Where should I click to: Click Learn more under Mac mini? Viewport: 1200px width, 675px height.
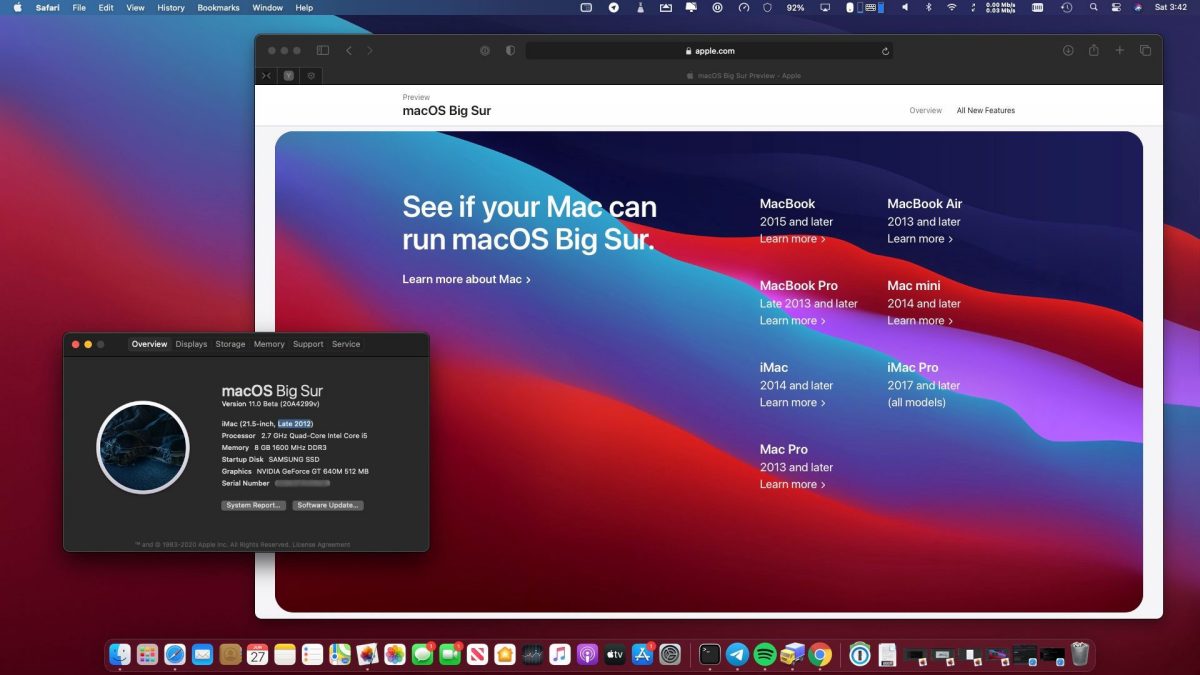click(920, 321)
